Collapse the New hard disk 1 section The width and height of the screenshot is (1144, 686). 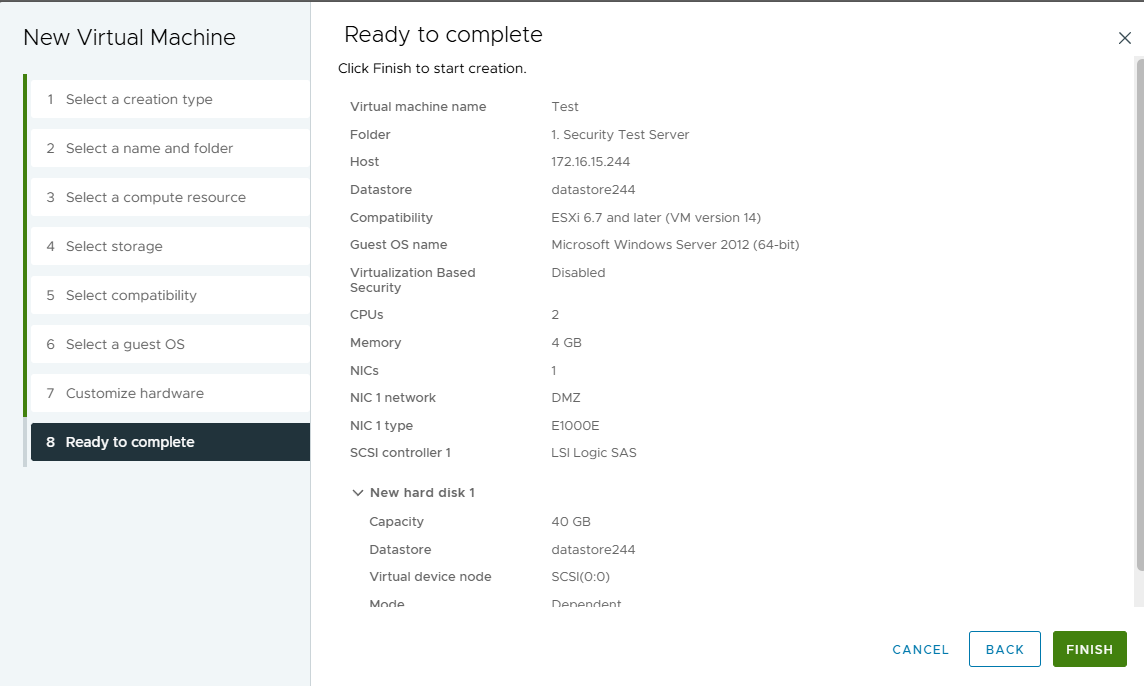(357, 493)
